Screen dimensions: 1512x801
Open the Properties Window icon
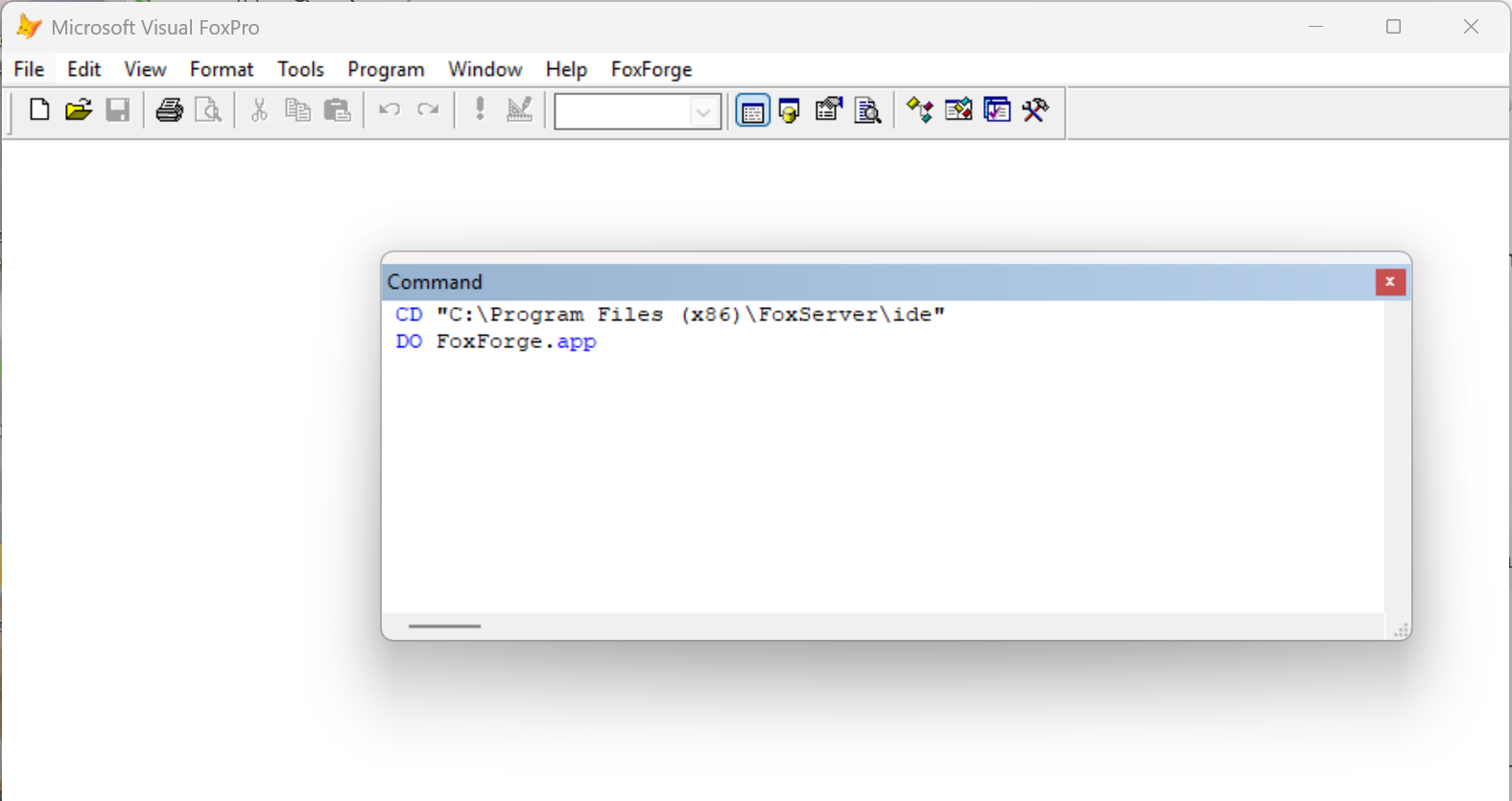(x=829, y=110)
